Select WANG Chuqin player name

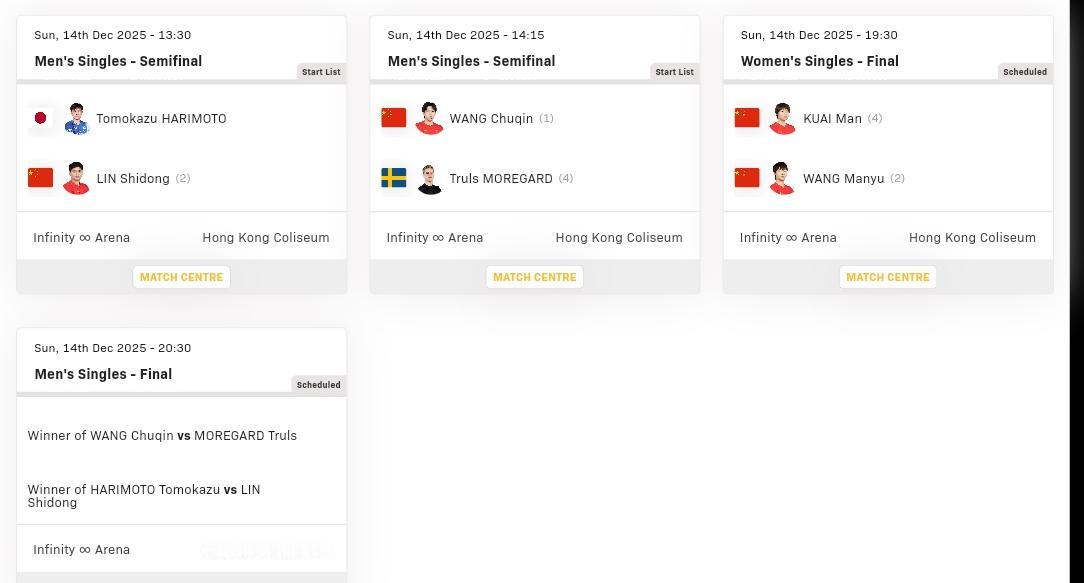tap(491, 118)
